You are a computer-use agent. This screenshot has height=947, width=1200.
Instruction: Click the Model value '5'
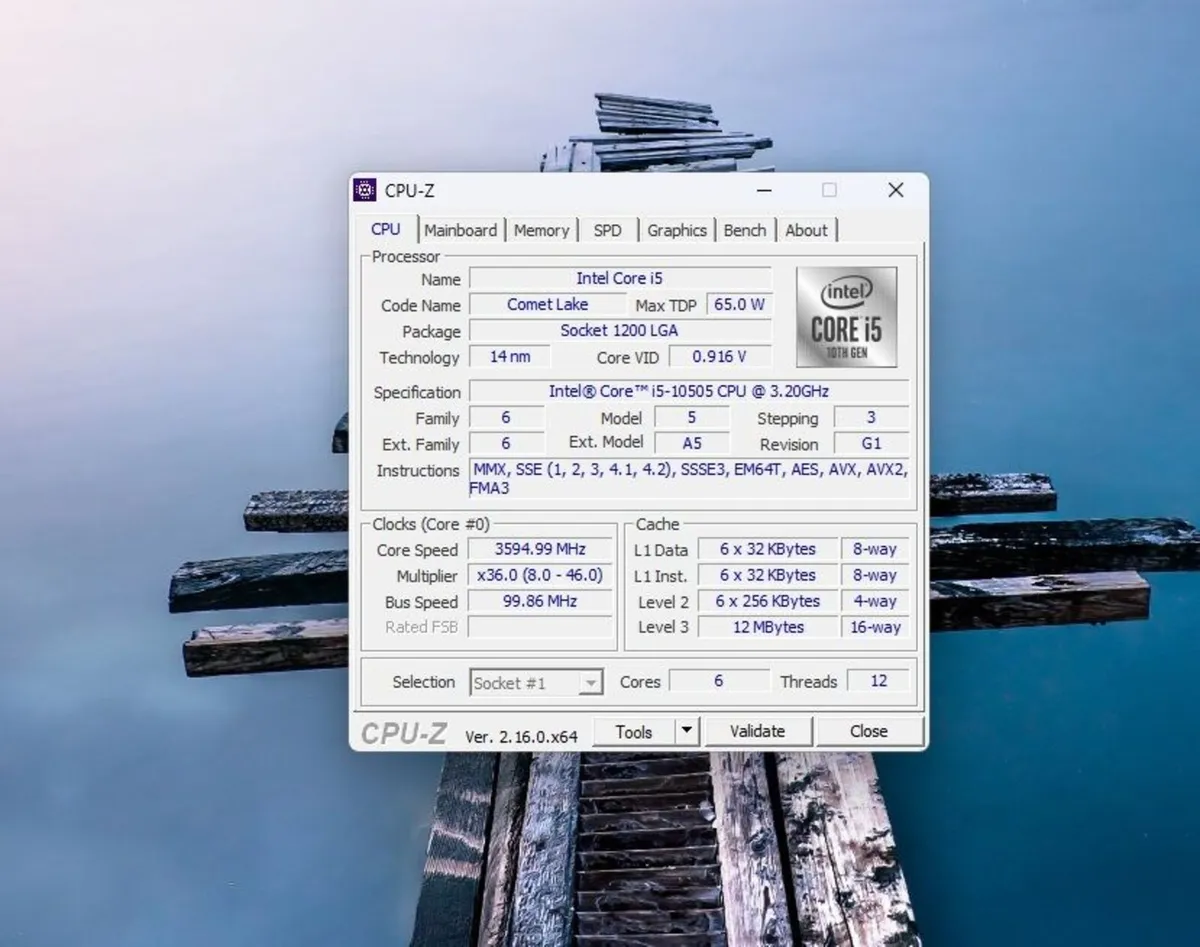point(692,418)
